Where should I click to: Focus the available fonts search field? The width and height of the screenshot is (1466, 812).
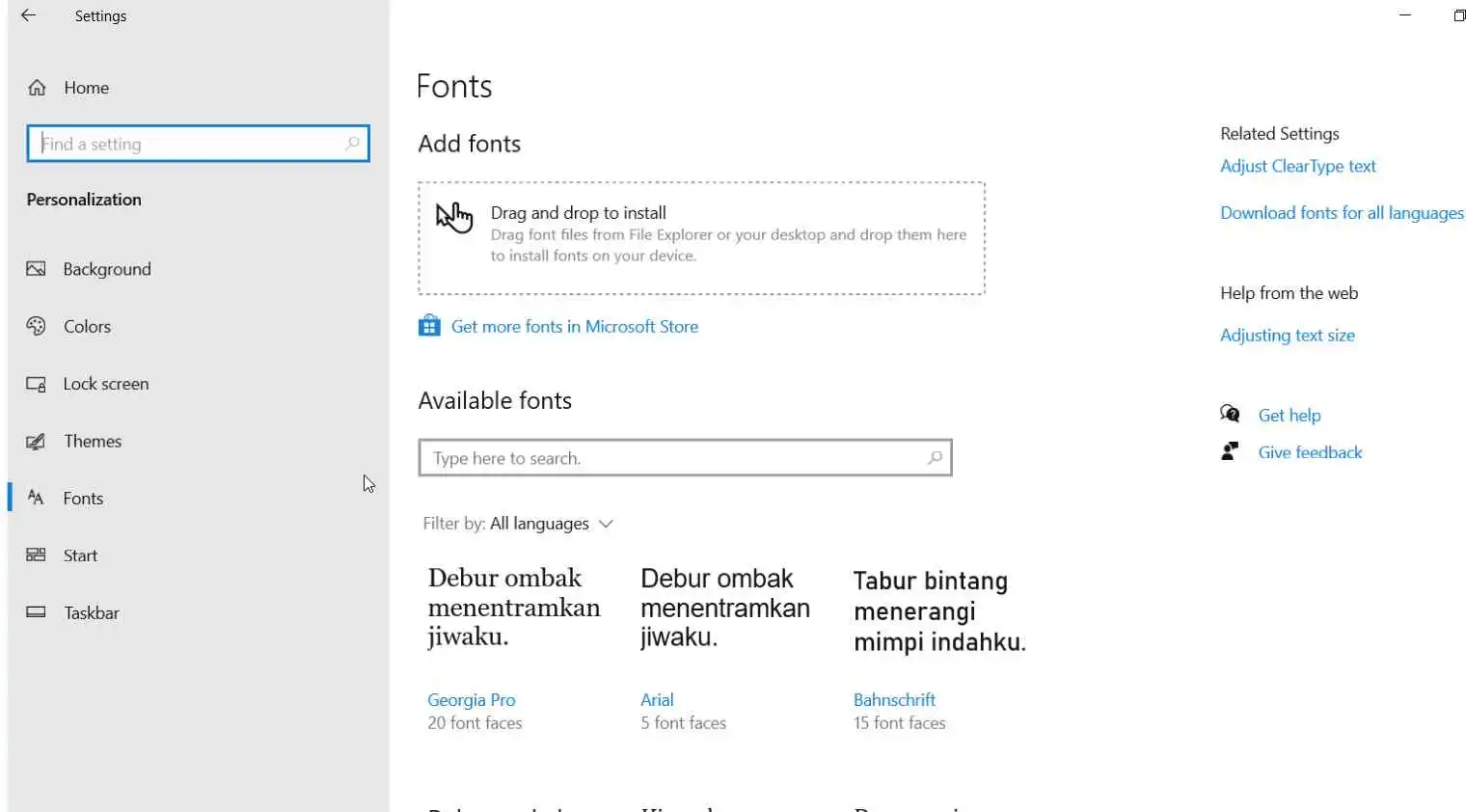pos(675,458)
